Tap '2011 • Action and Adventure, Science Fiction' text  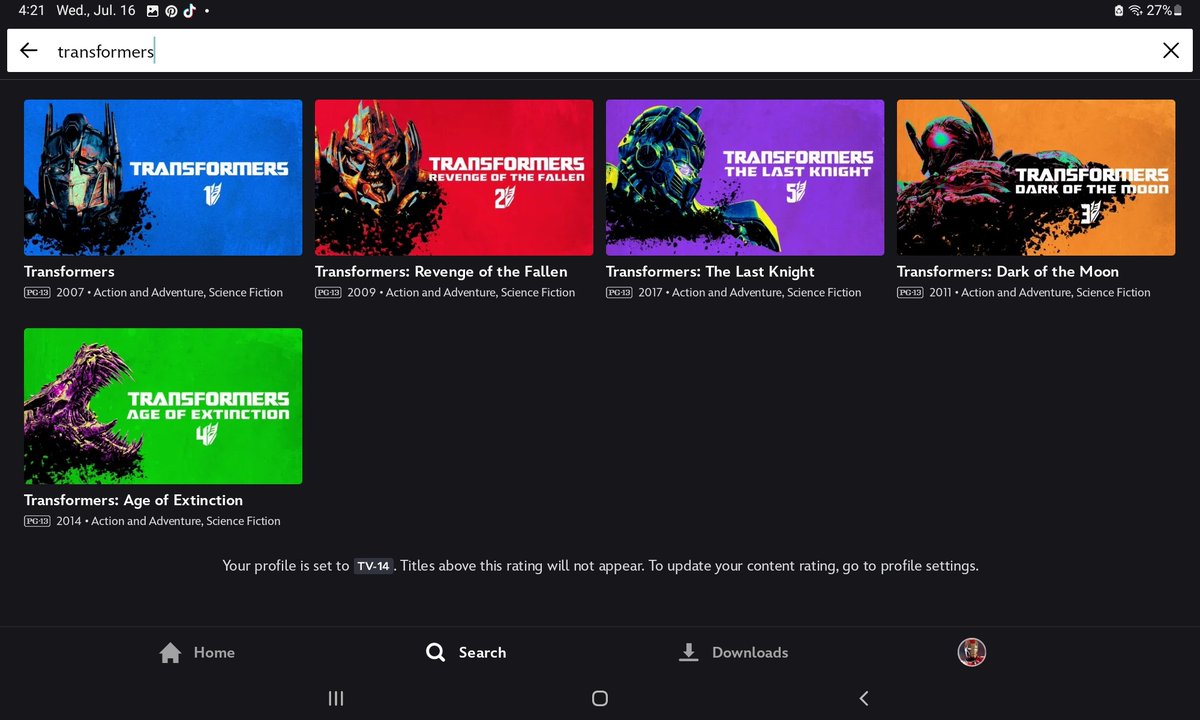1040,293
